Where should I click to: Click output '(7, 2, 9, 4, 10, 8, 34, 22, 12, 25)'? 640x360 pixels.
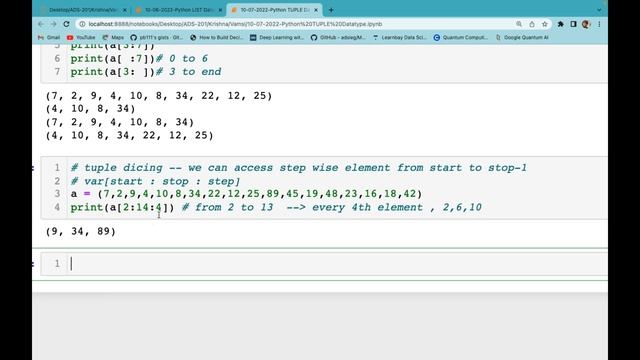tap(159, 96)
